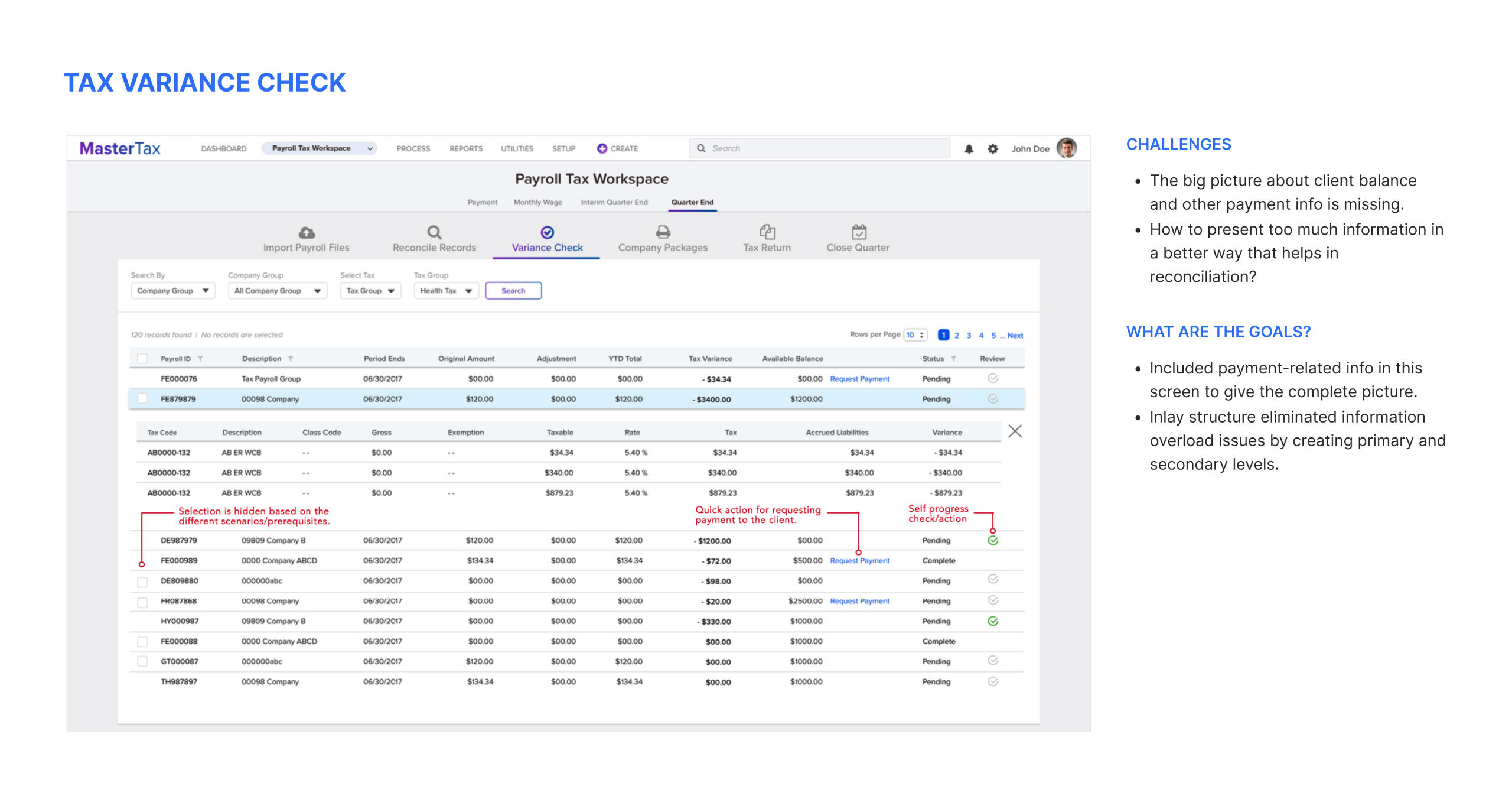This screenshot has height=799, width=1512.
Task: Open the Tax Return documents icon
Action: (x=767, y=232)
